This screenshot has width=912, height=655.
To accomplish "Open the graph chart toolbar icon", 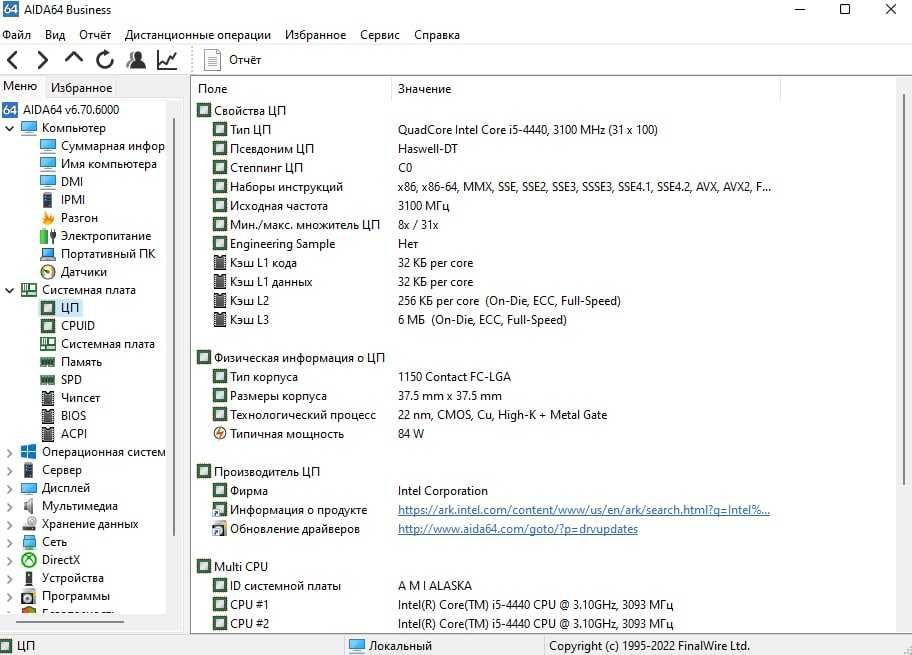I will [168, 60].
